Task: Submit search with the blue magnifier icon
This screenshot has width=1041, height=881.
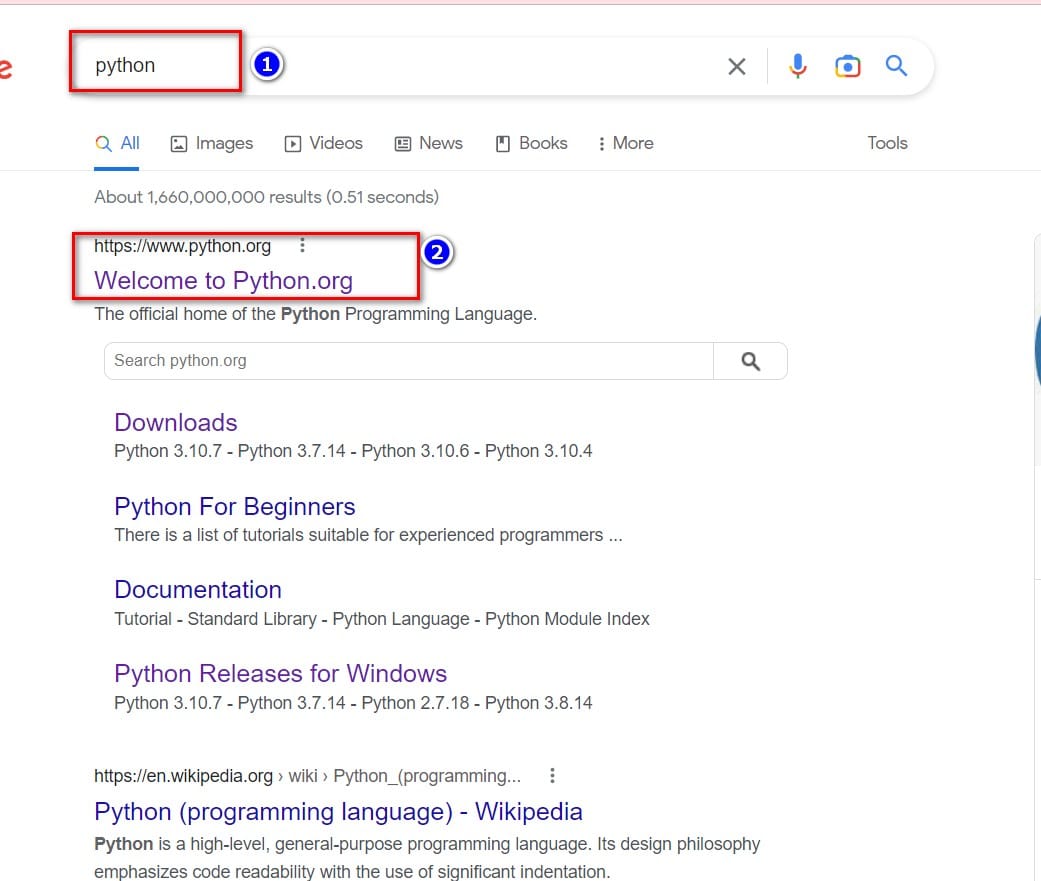Action: coord(896,65)
